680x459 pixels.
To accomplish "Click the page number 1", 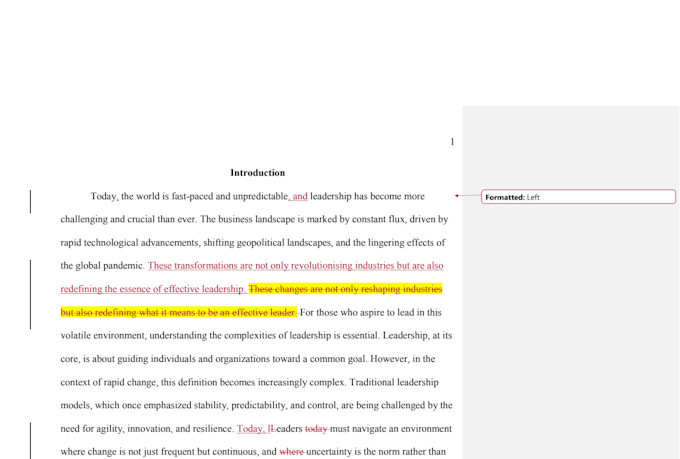I will pos(452,142).
